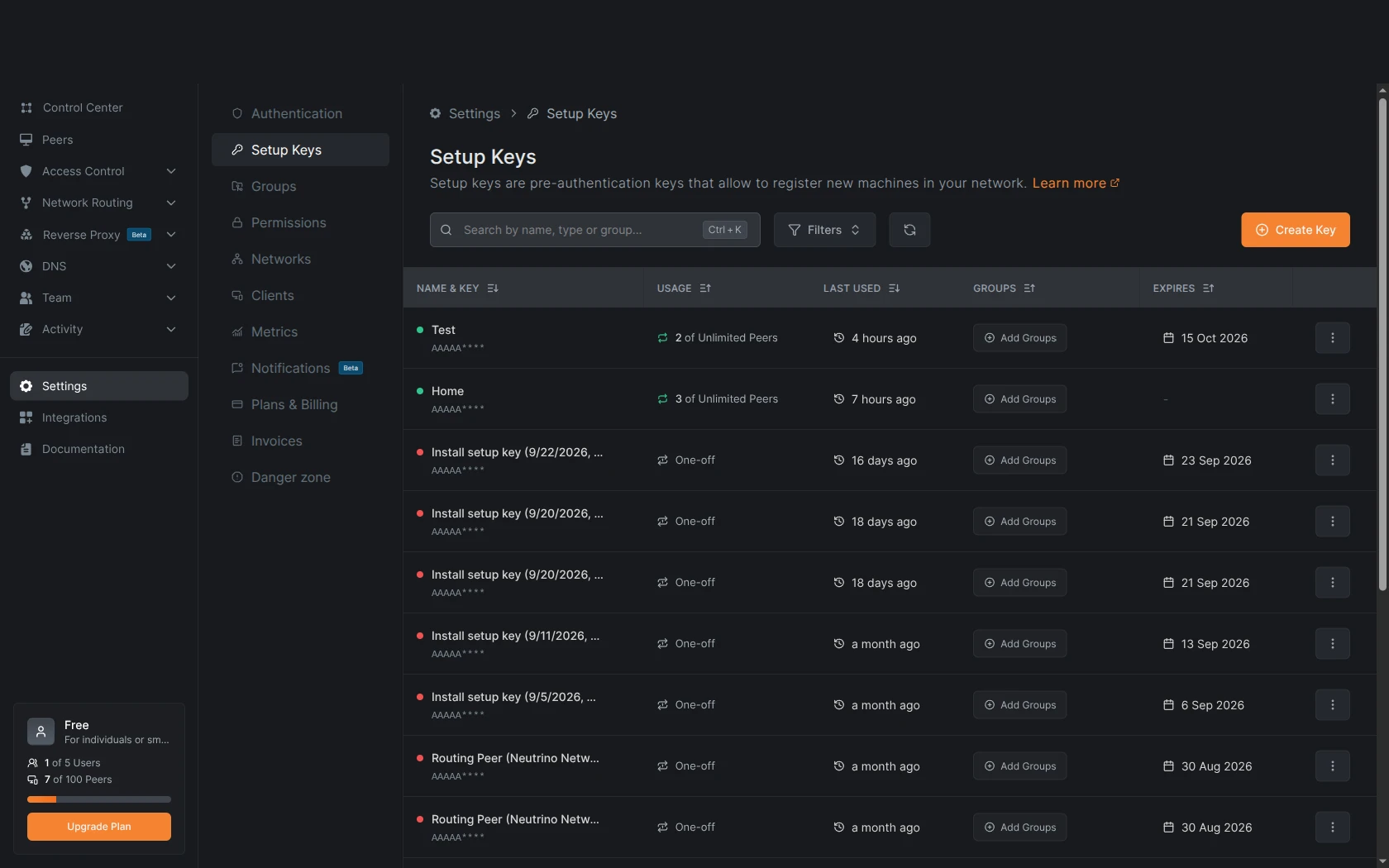This screenshot has height=868, width=1389.
Task: Sort by the GROUPS column icon
Action: click(x=1029, y=289)
